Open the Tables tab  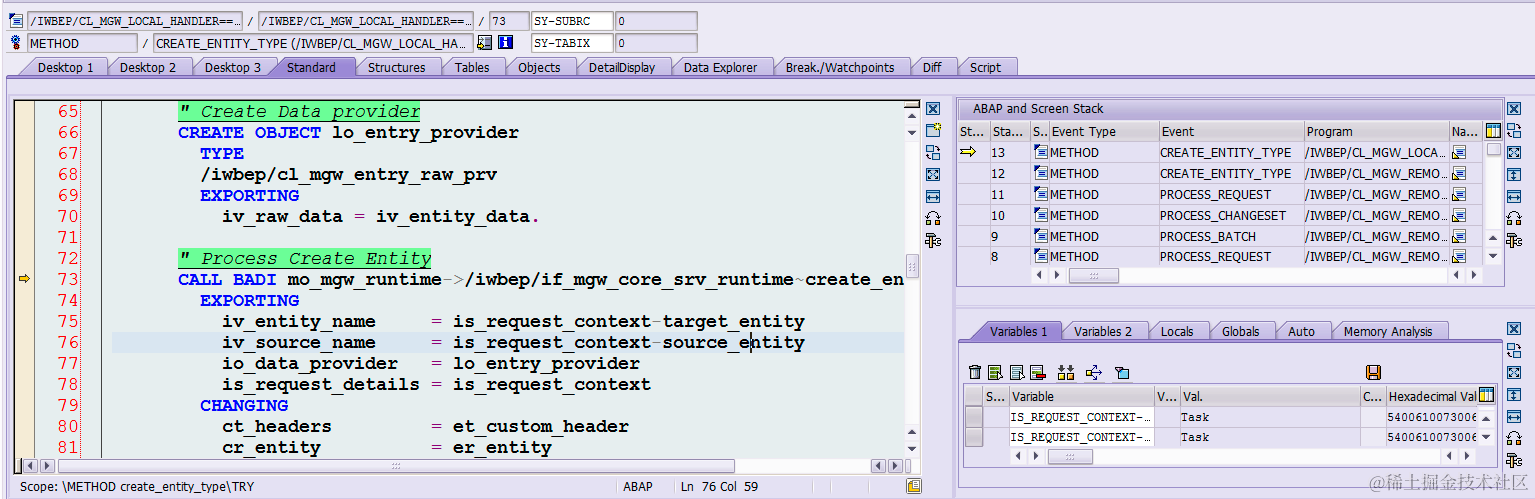(472, 67)
